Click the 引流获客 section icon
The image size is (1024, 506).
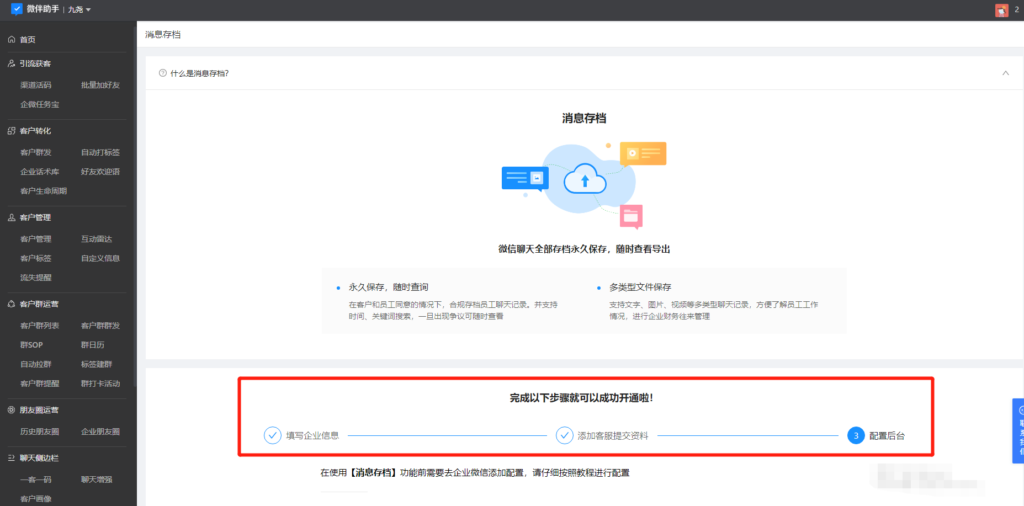(11, 63)
